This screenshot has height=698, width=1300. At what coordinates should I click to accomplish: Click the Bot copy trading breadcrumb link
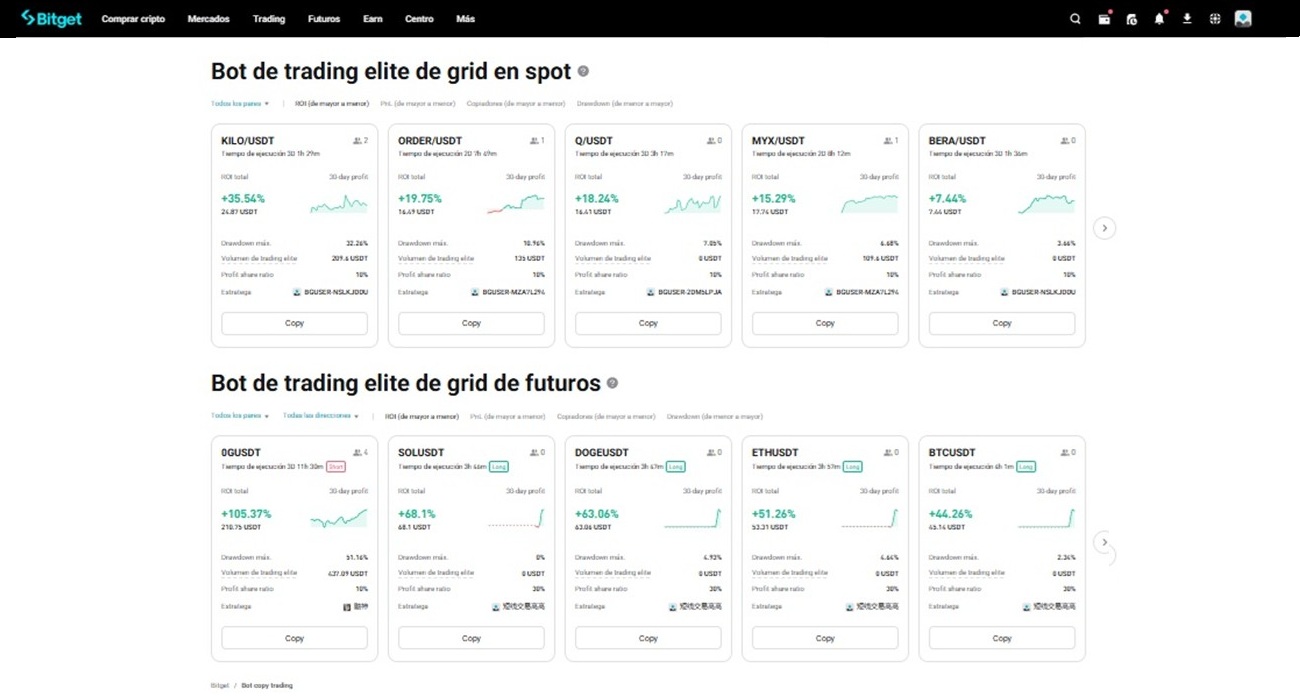[x=266, y=685]
